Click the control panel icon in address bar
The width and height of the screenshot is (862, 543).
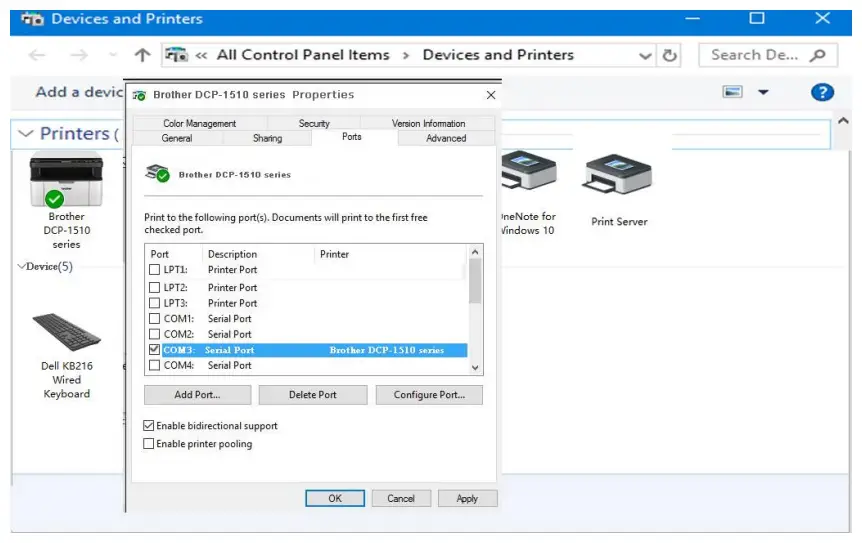176,55
